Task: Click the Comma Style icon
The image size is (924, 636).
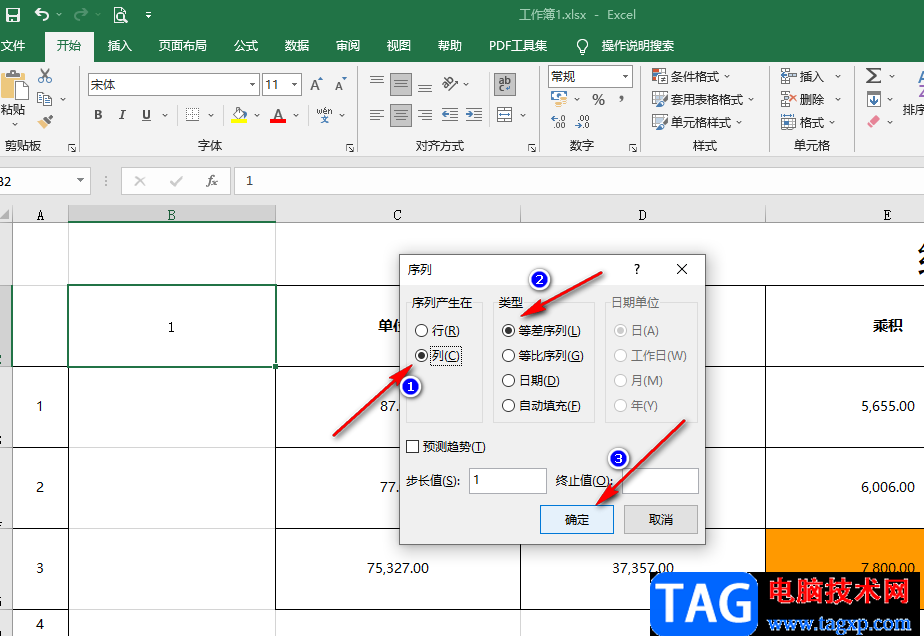Action: click(x=621, y=100)
